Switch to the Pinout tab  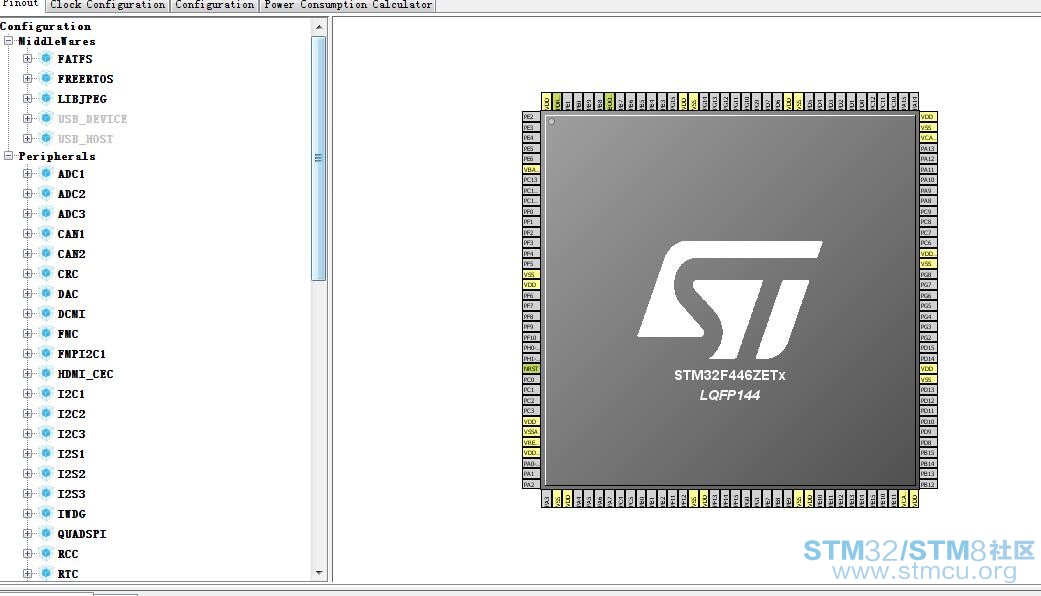pyautogui.click(x=21, y=5)
